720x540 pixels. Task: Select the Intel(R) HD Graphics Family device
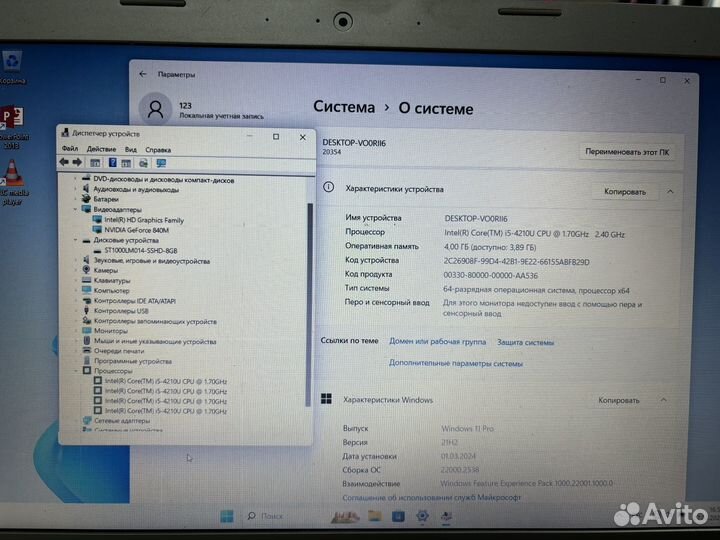point(144,220)
